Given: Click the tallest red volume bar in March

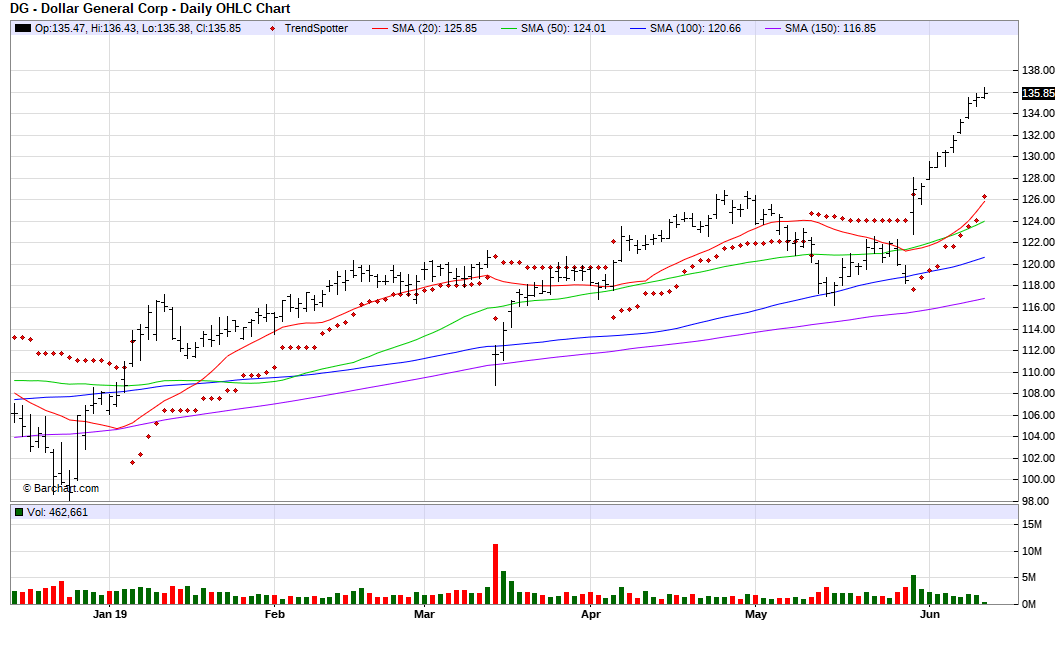Looking at the screenshot, I should tap(496, 574).
